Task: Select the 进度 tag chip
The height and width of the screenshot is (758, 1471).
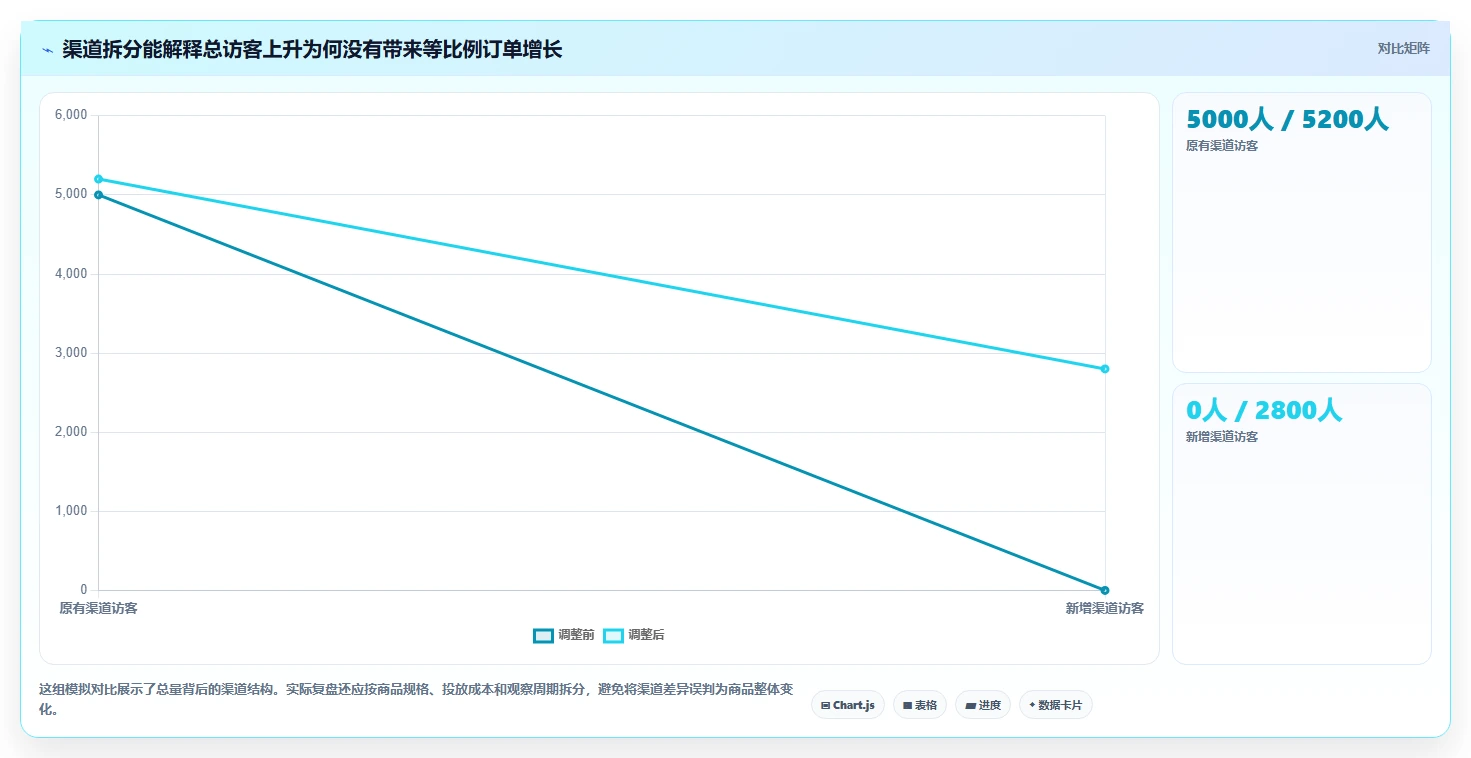Action: coord(983,705)
